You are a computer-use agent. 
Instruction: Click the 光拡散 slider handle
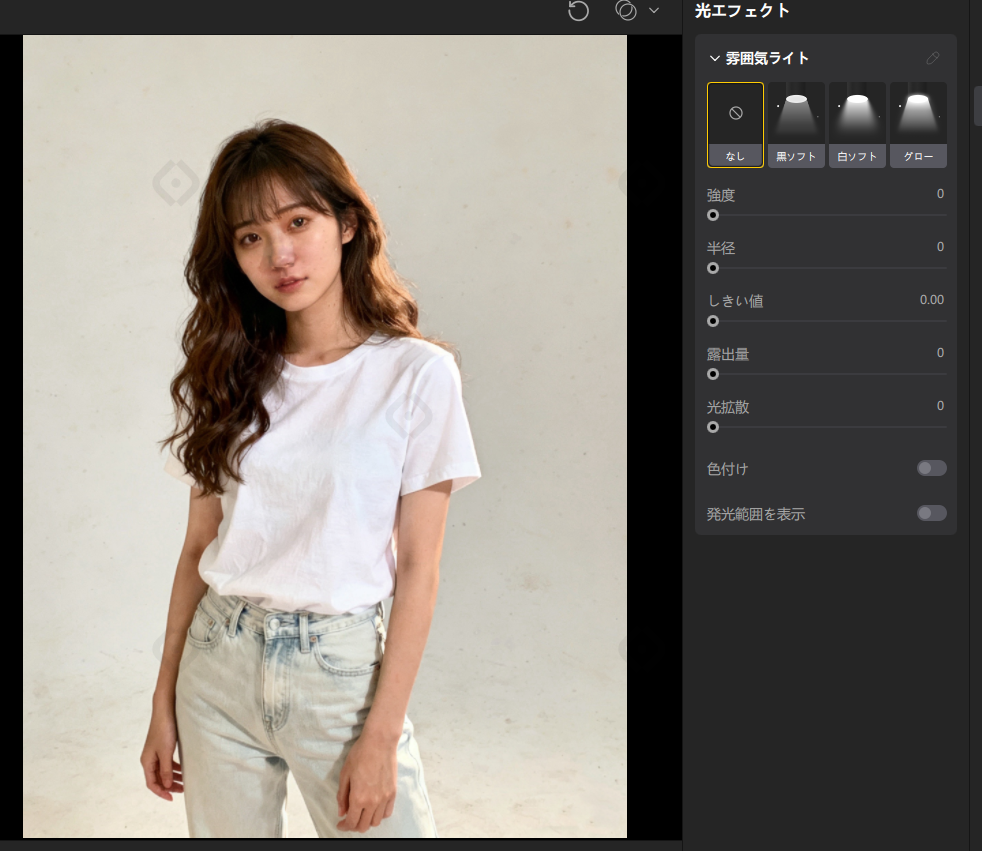[713, 427]
